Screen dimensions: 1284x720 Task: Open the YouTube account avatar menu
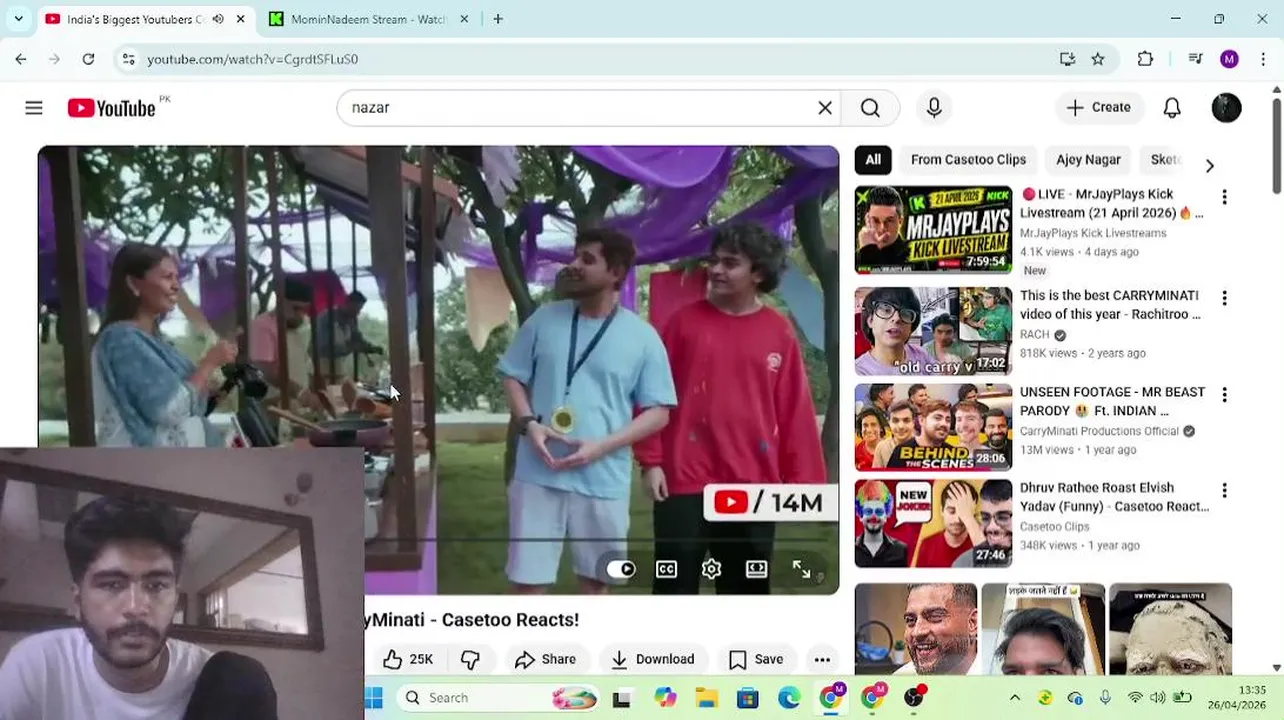click(1226, 108)
